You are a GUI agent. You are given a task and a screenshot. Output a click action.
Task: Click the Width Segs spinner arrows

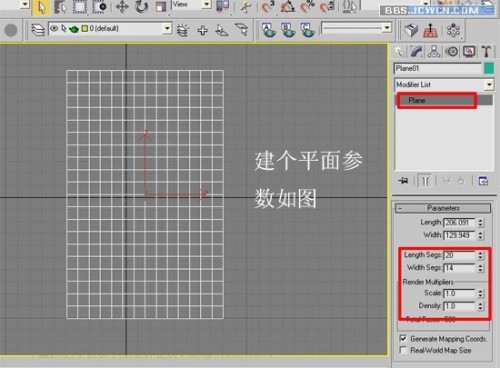(480, 268)
